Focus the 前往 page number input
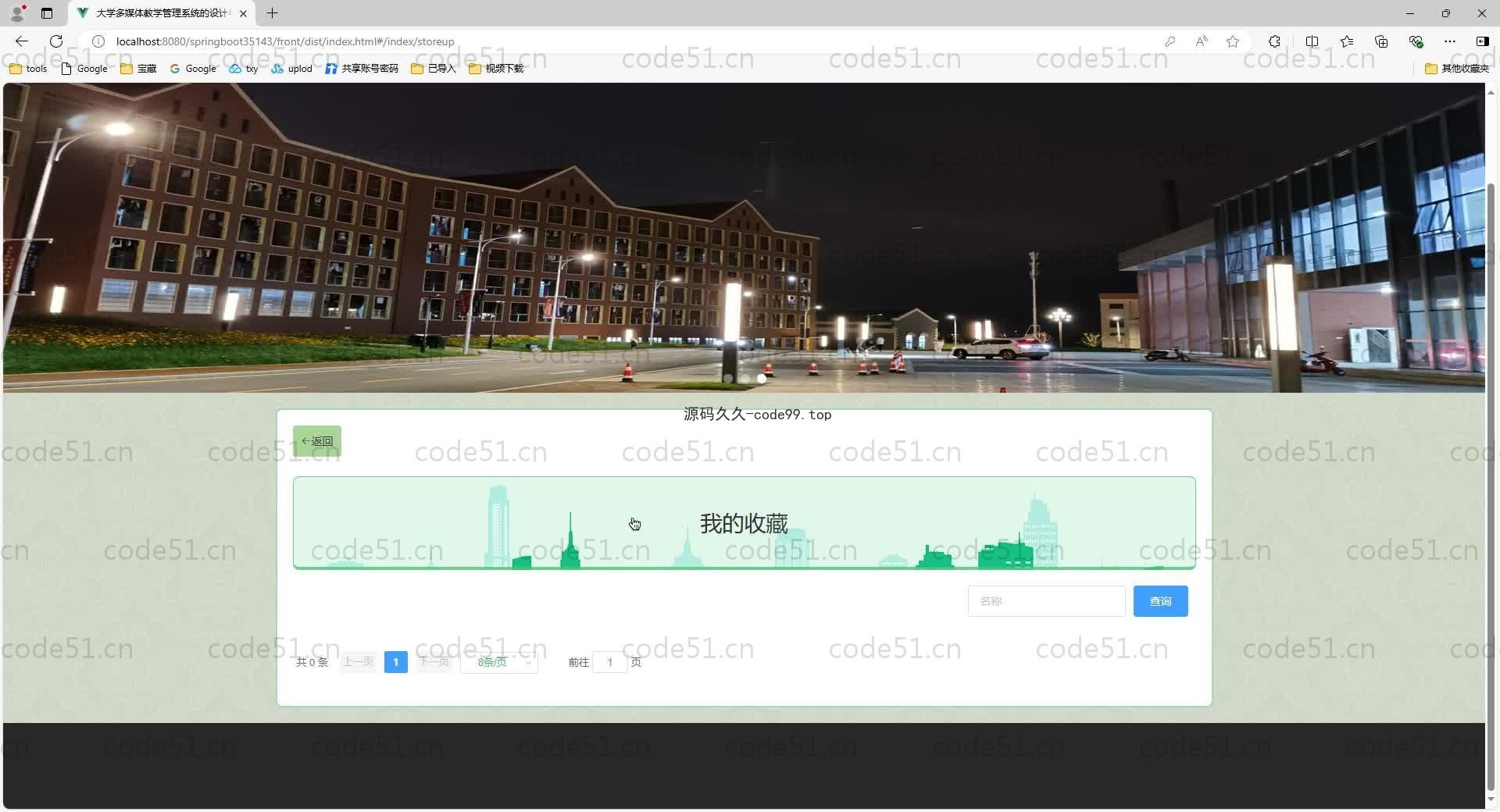Image resolution: width=1500 pixels, height=812 pixels. pyautogui.click(x=609, y=662)
